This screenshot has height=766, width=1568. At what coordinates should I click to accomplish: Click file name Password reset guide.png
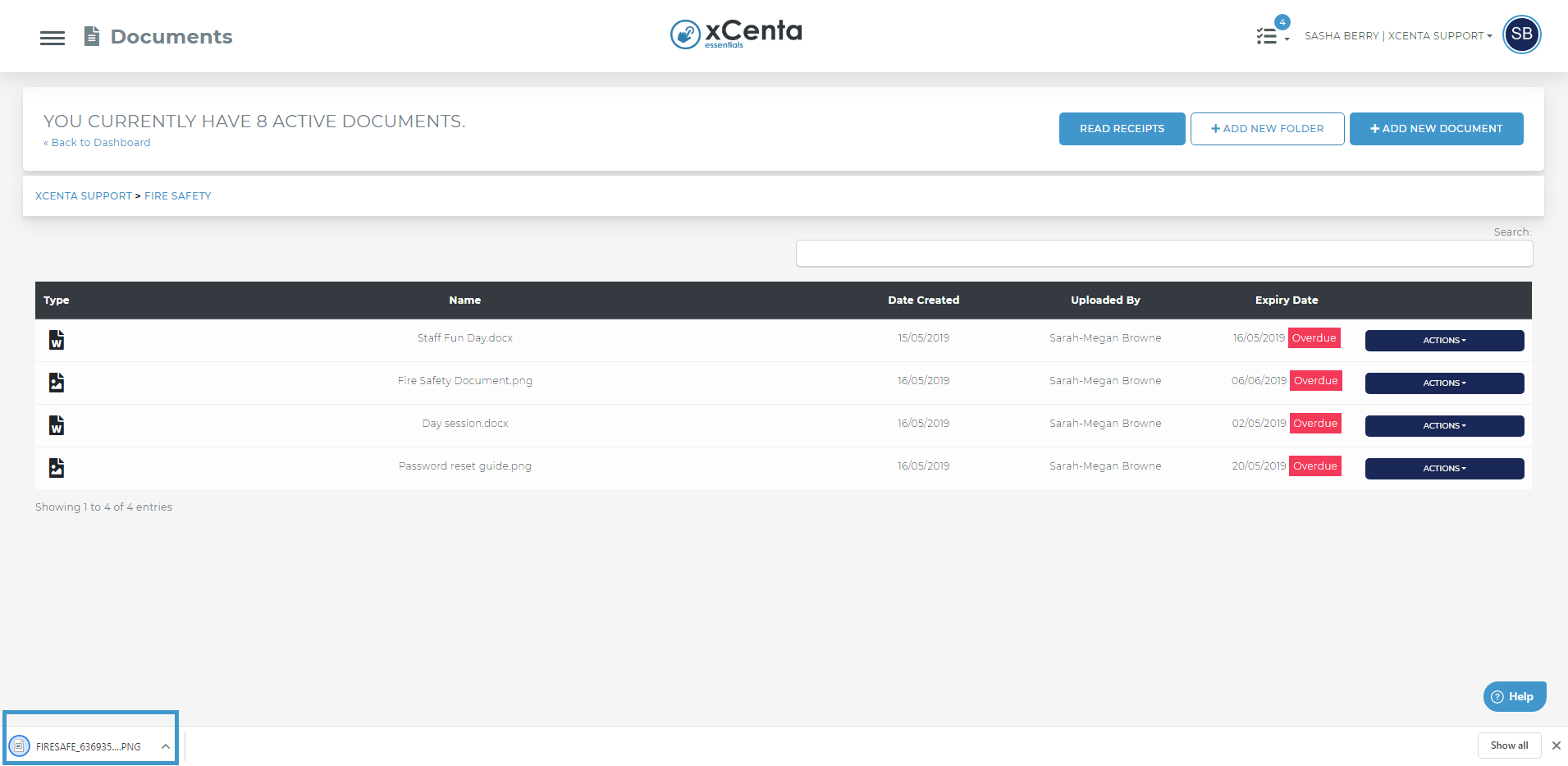[464, 466]
